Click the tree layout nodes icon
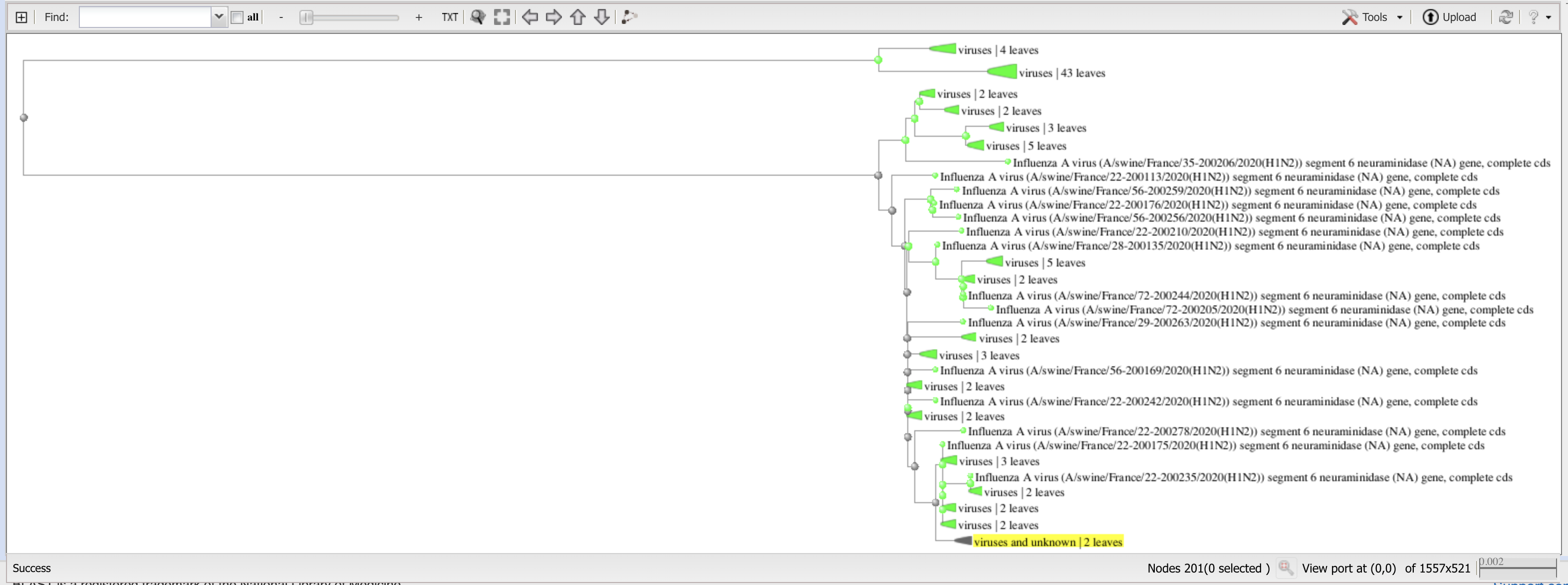 click(x=629, y=17)
